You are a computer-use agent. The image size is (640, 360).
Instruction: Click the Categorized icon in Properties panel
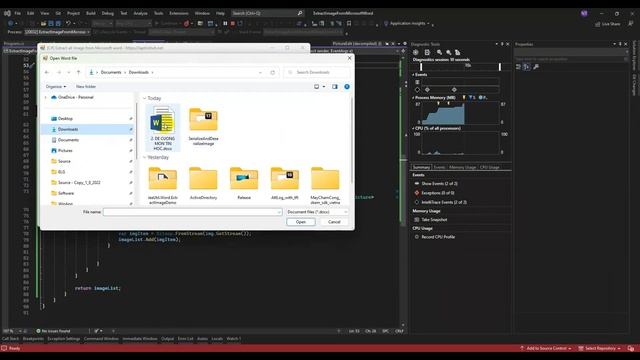click(518, 67)
